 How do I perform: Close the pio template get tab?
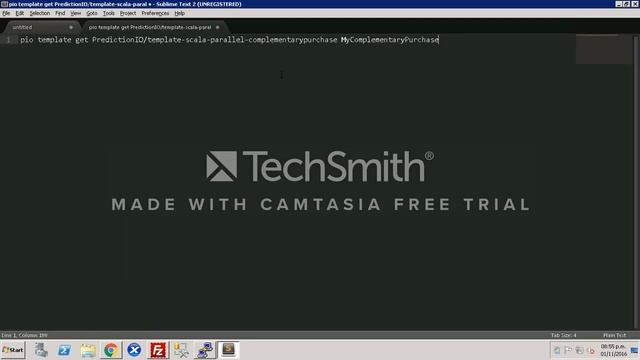point(218,27)
